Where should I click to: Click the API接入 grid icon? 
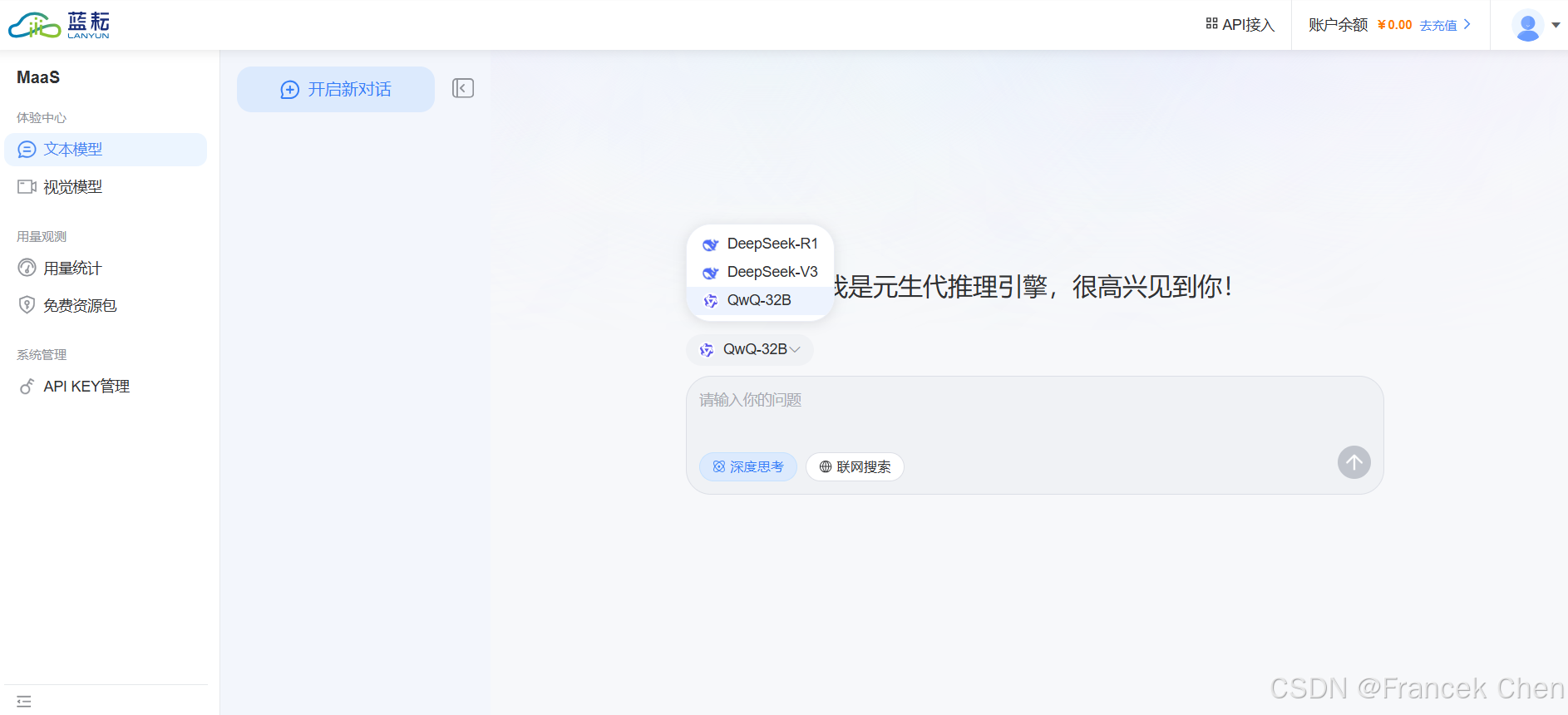click(1211, 24)
